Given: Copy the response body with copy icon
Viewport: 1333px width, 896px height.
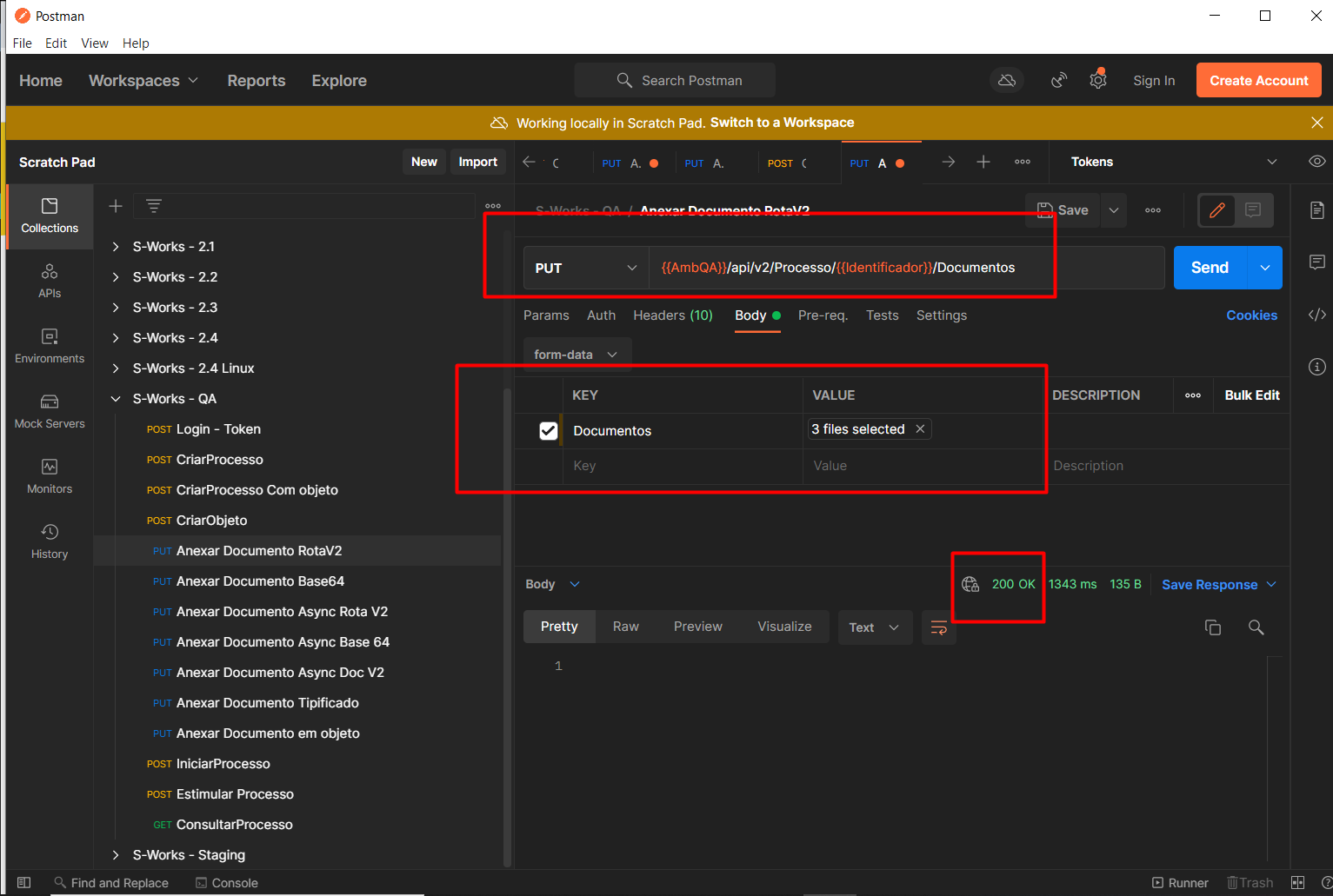Looking at the screenshot, I should [x=1213, y=627].
